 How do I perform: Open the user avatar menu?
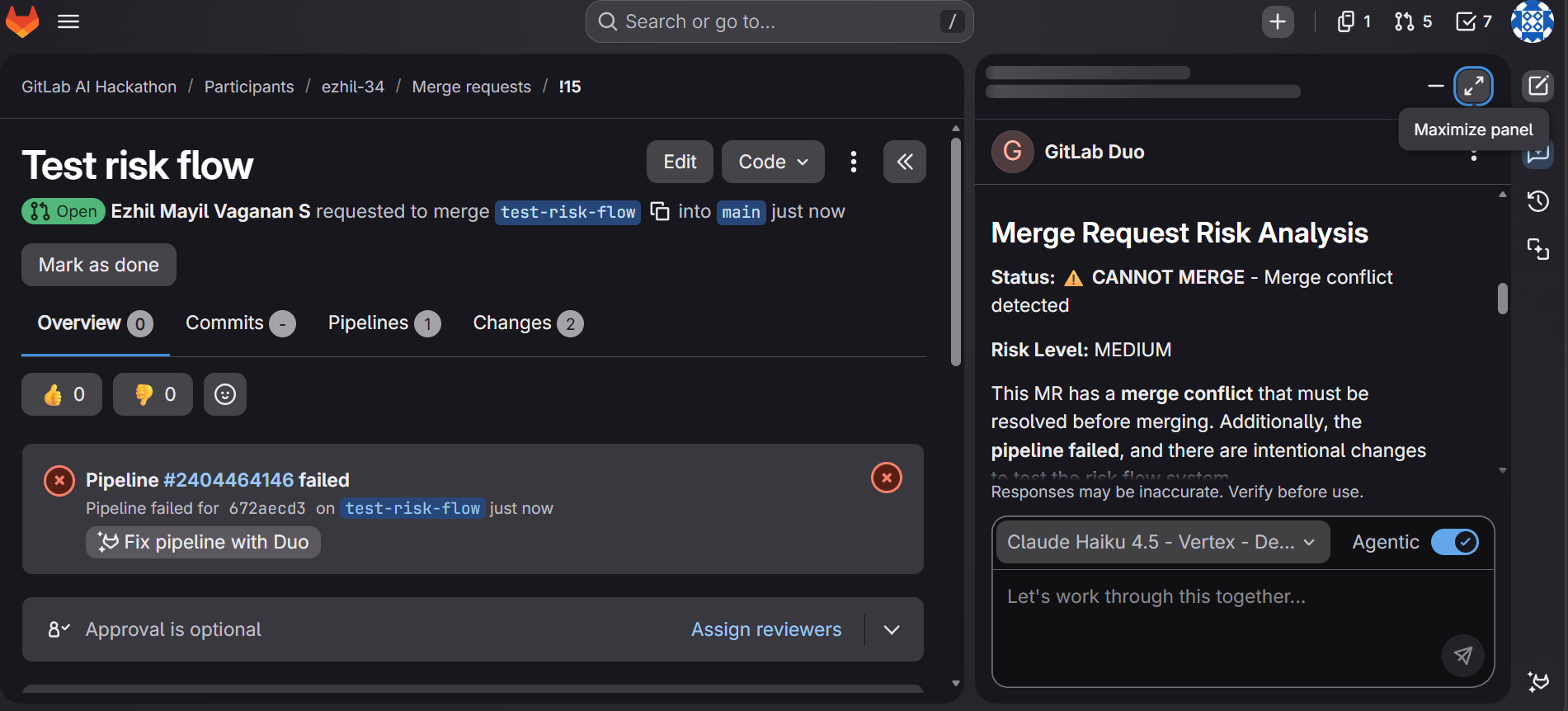point(1533,21)
